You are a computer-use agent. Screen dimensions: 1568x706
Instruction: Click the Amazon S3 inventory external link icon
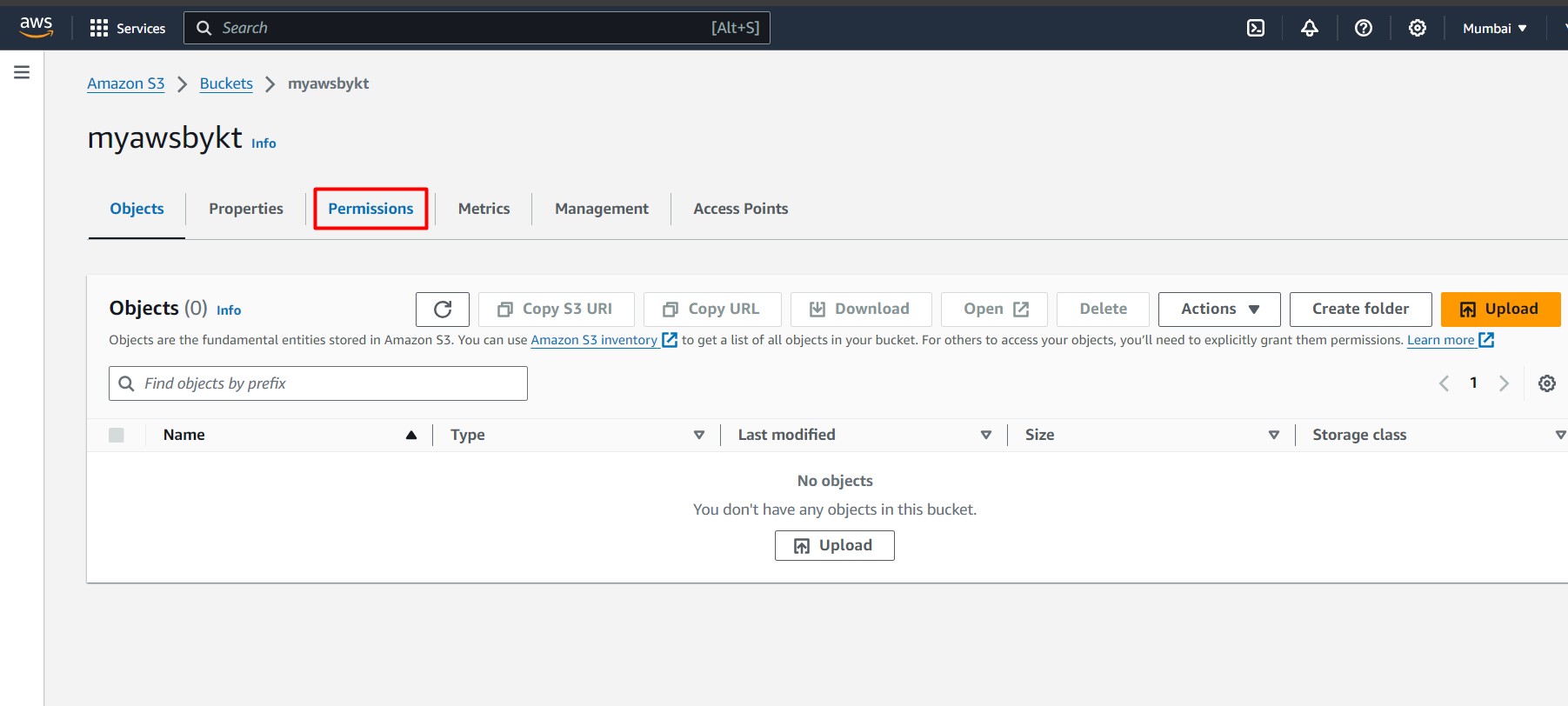click(670, 340)
